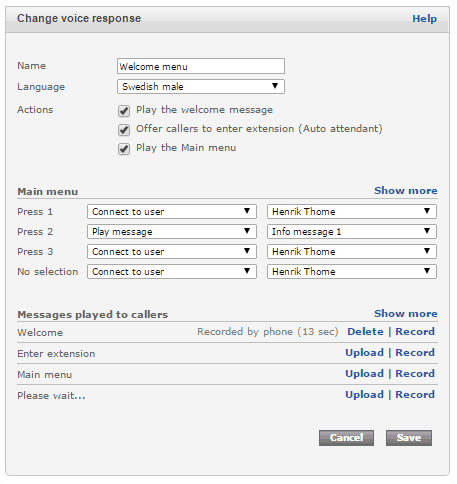Viewport: 457px width, 484px height.
Task: Record a new Welcome message
Action: tap(415, 332)
